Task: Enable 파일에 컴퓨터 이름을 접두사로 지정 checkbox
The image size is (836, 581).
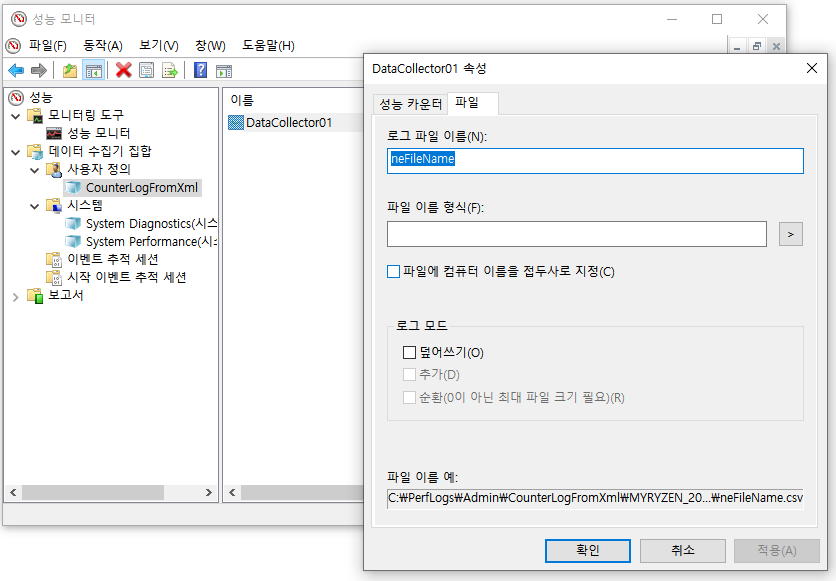Action: tap(393, 271)
